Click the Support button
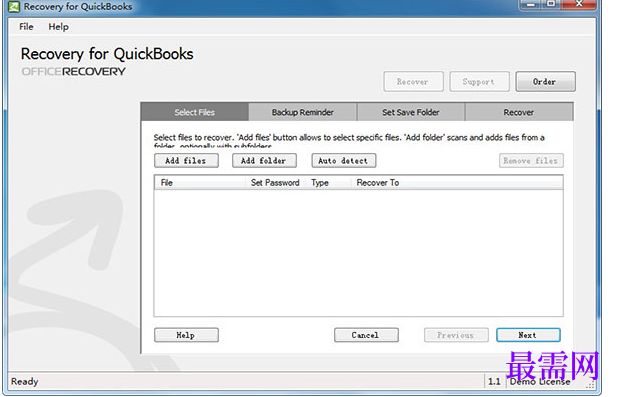 [x=479, y=82]
